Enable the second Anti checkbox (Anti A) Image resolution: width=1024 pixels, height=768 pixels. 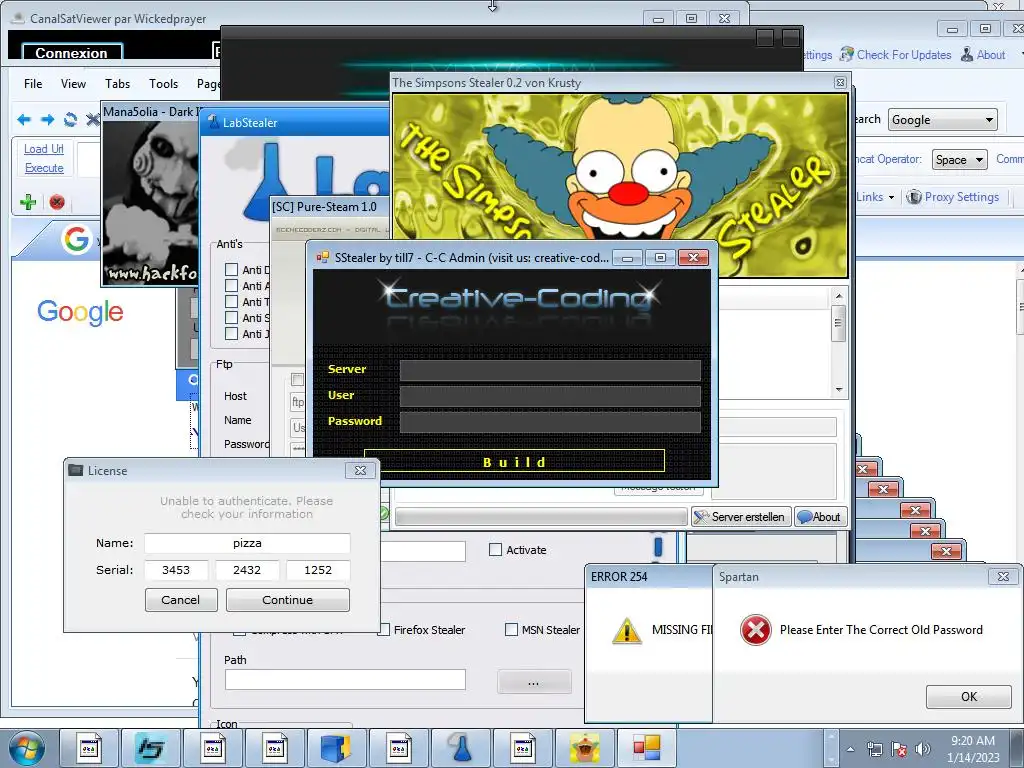231,285
